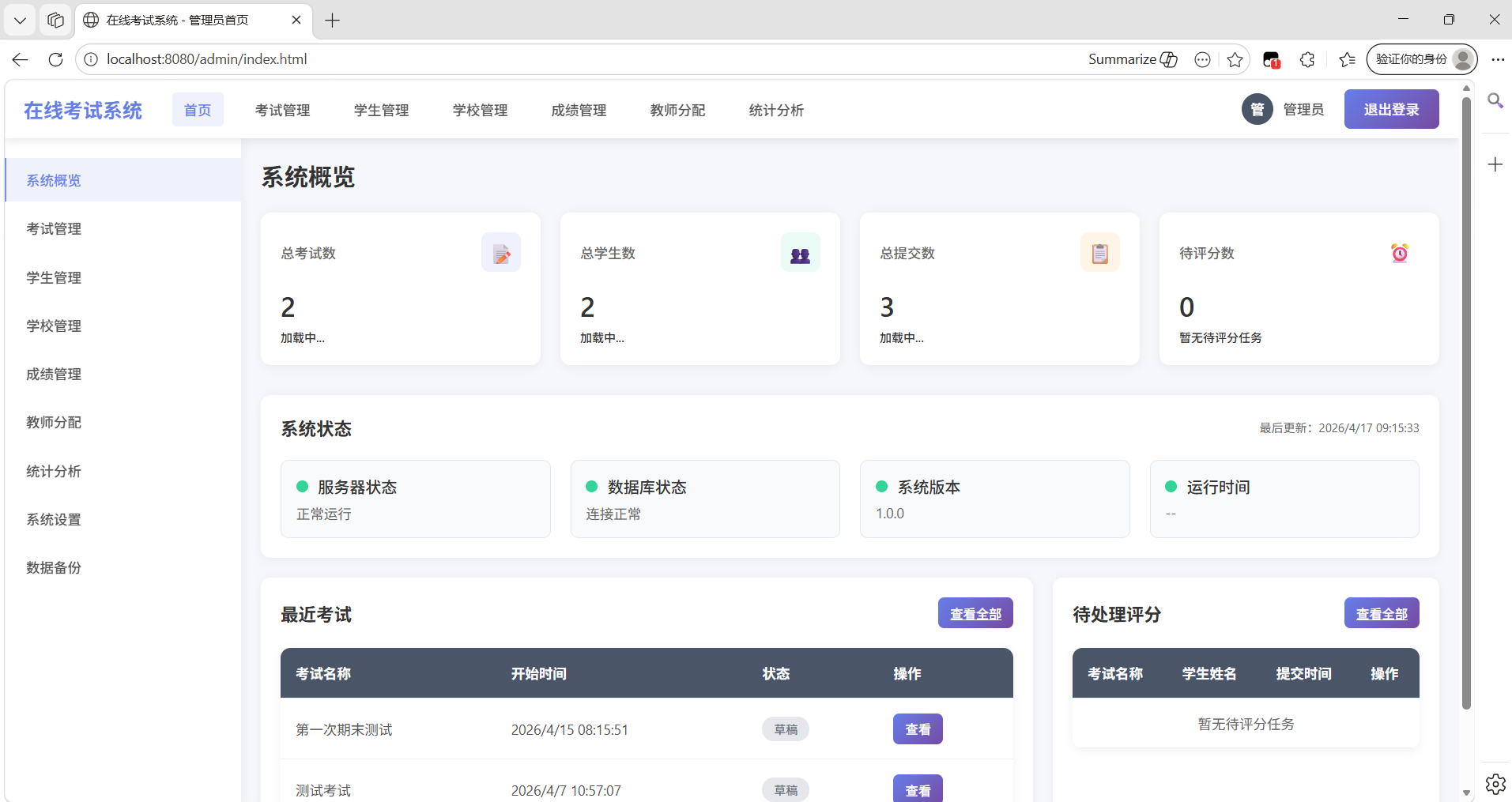Screen dimensions: 1512x802
Task: Click the browser address bar
Action: pos(553,59)
